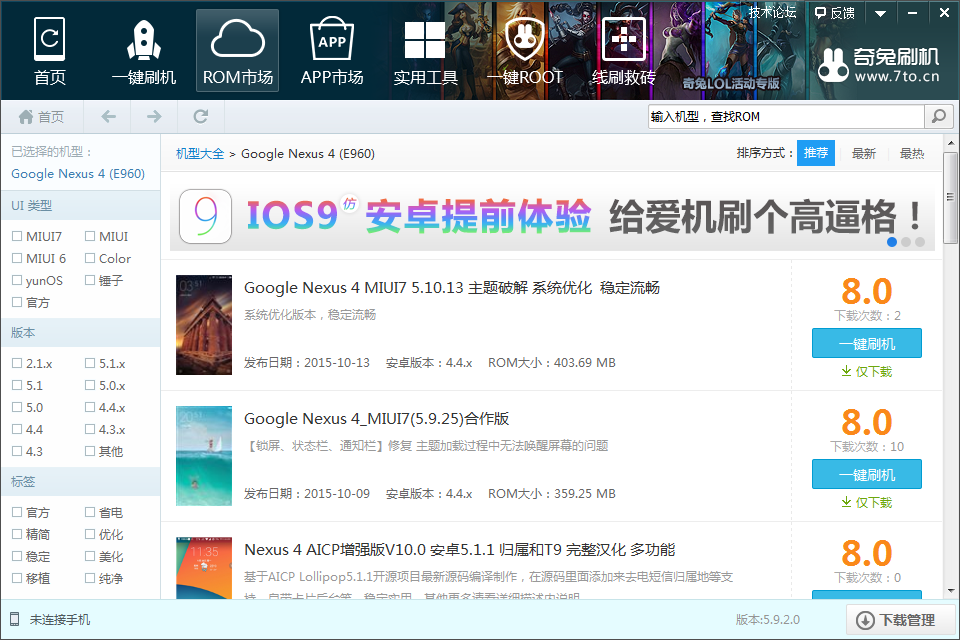Check the MIUI7 UI type checkbox
The width and height of the screenshot is (960, 640).
tap(17, 236)
